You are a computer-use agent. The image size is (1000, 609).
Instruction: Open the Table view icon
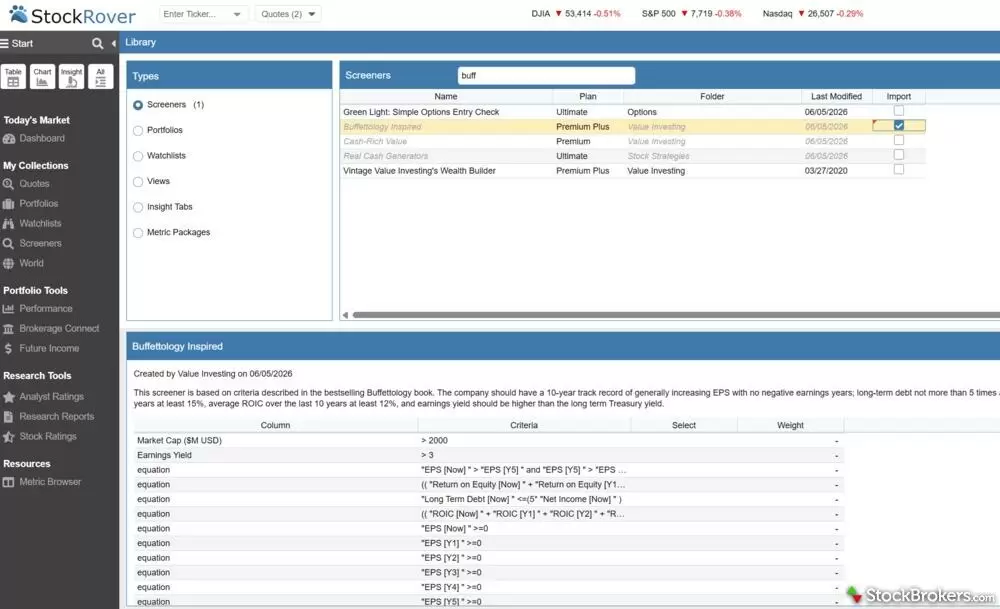[x=13, y=77]
